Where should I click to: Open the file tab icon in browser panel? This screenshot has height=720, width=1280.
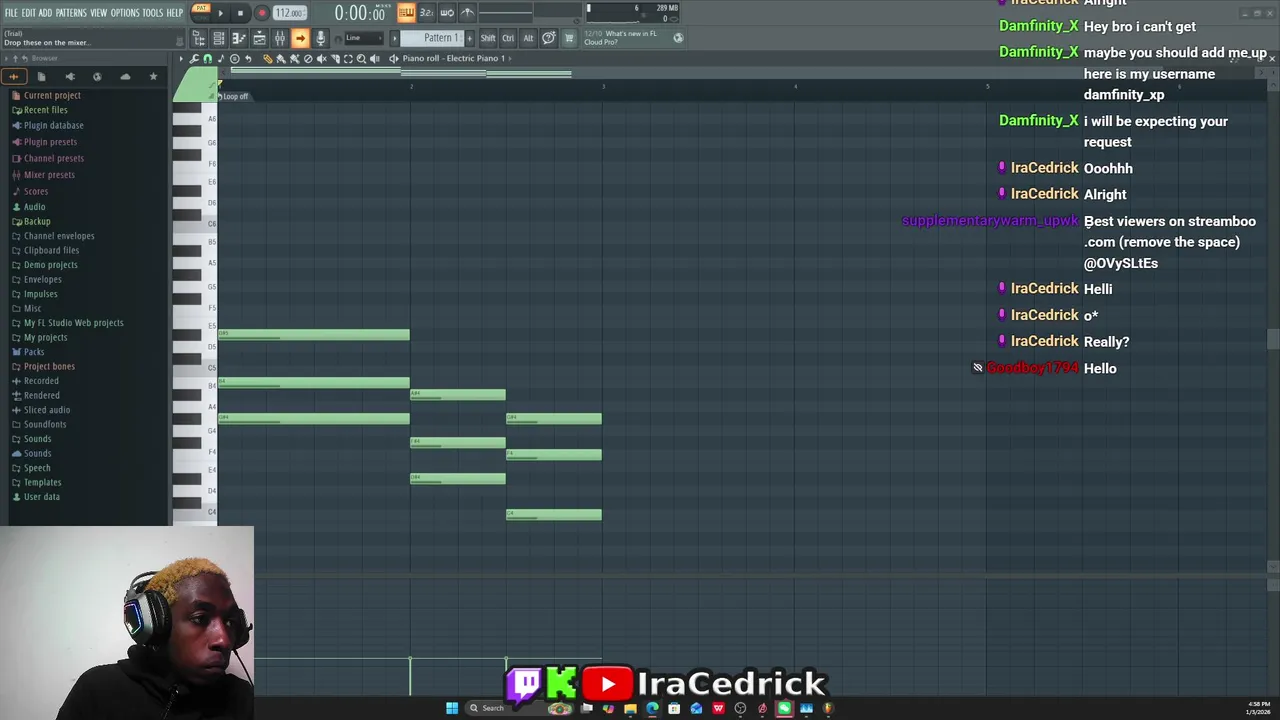coord(42,77)
